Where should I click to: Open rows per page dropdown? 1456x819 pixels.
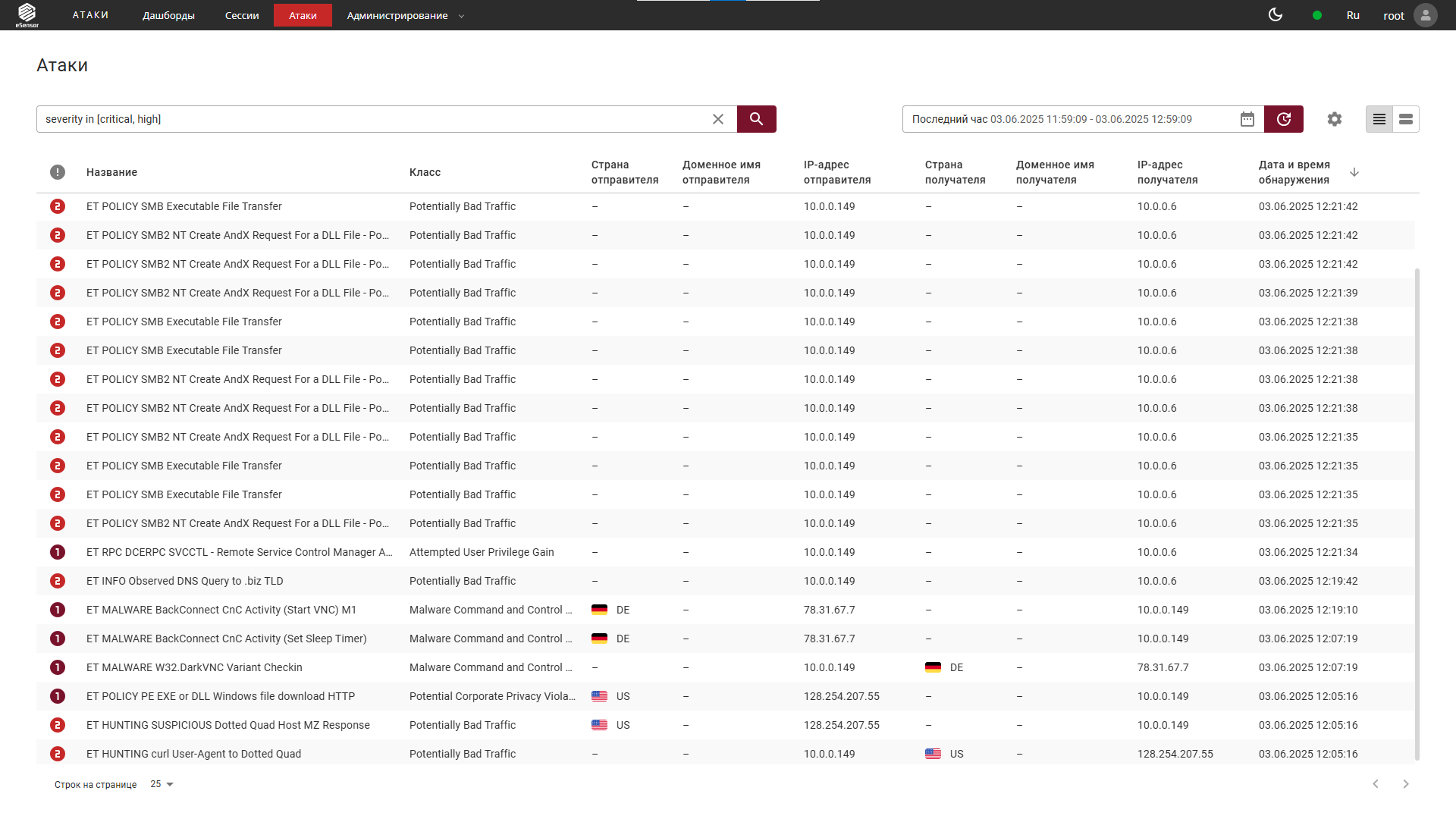coord(162,784)
